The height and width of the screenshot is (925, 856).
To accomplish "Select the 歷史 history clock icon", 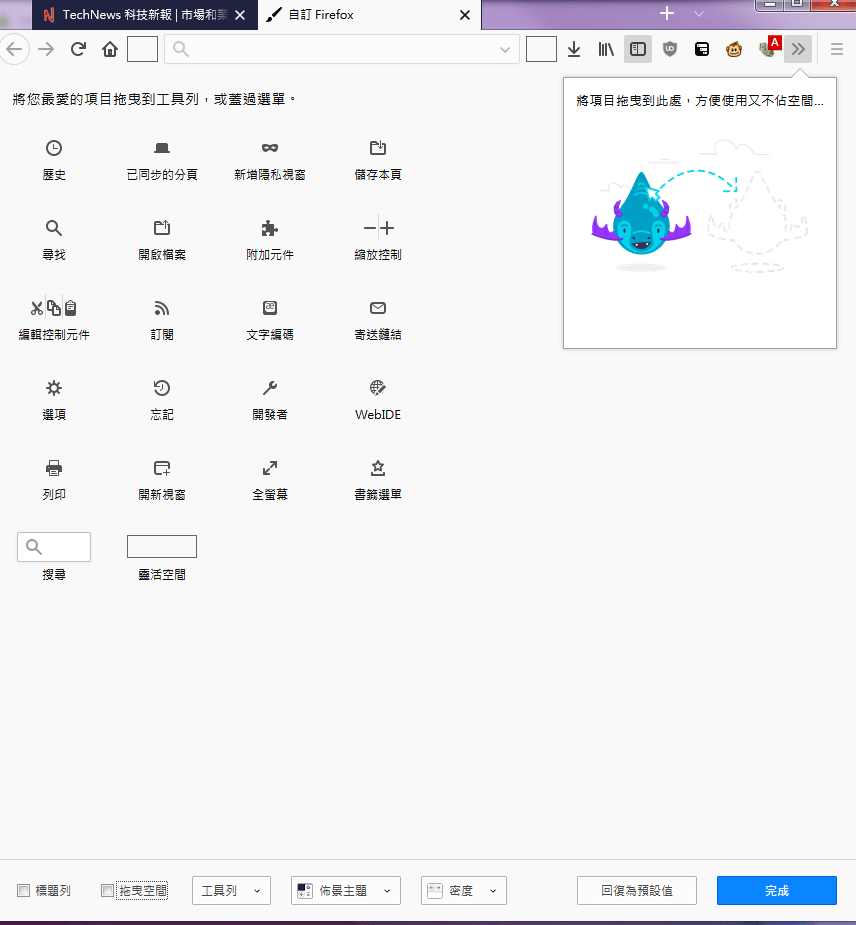I will click(x=54, y=148).
